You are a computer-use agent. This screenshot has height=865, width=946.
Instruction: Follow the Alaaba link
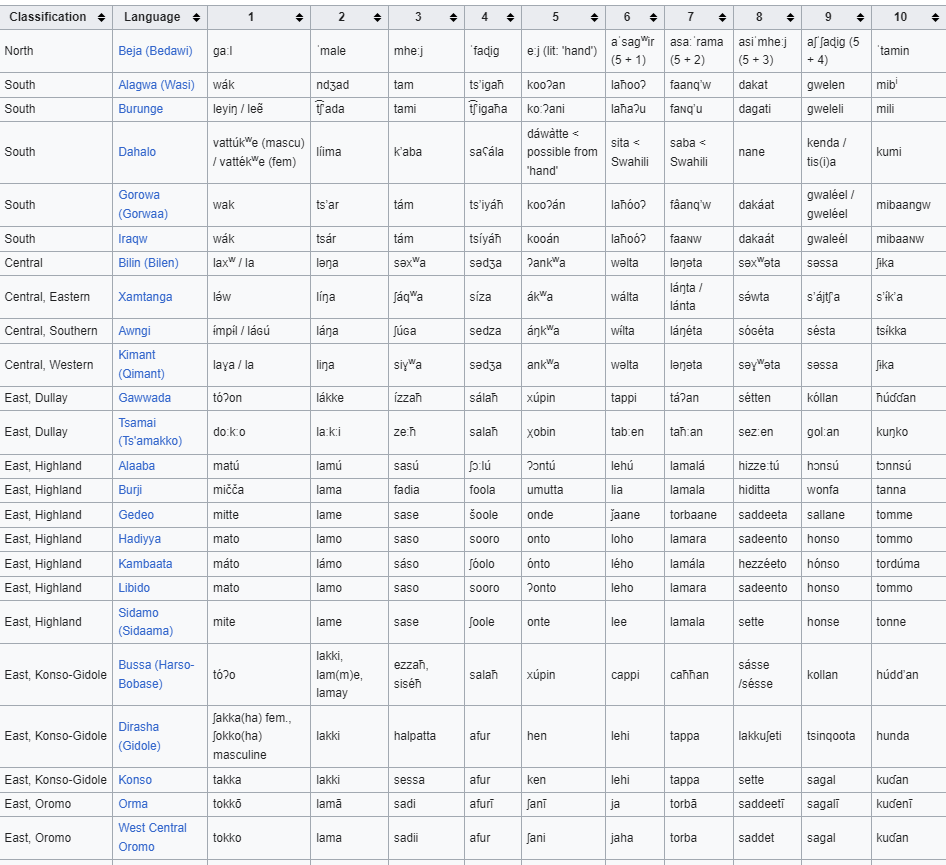coord(136,466)
